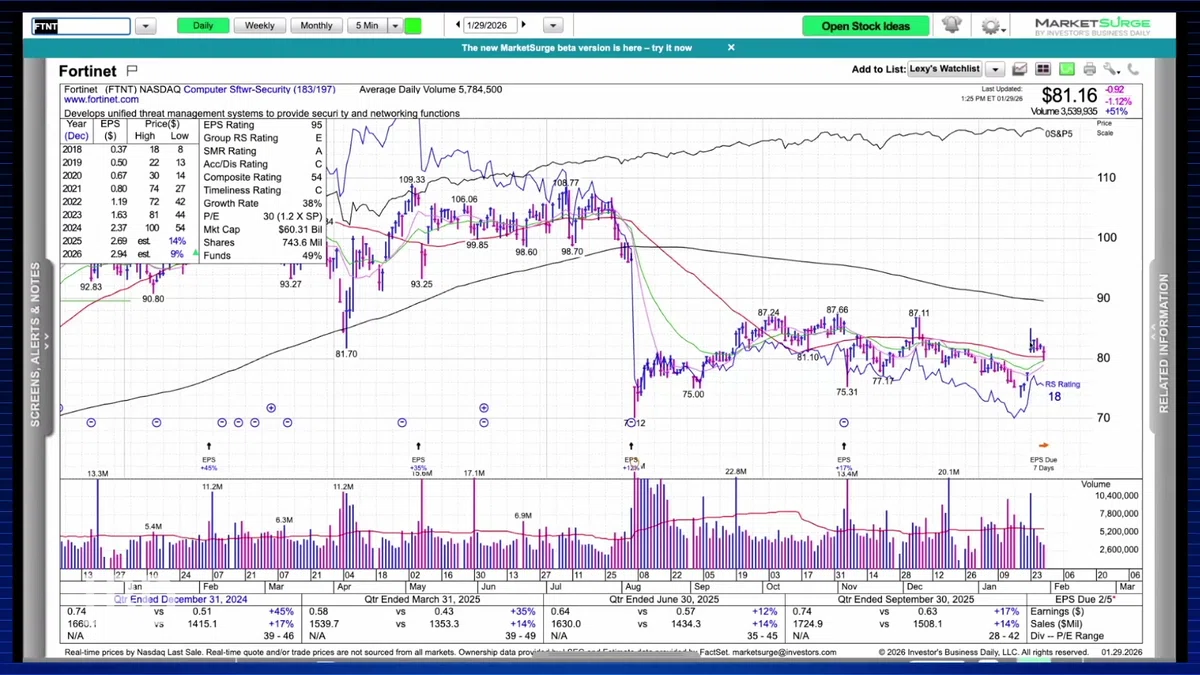Click the Composite Rating 54 row
1200x675 pixels.
click(263, 177)
